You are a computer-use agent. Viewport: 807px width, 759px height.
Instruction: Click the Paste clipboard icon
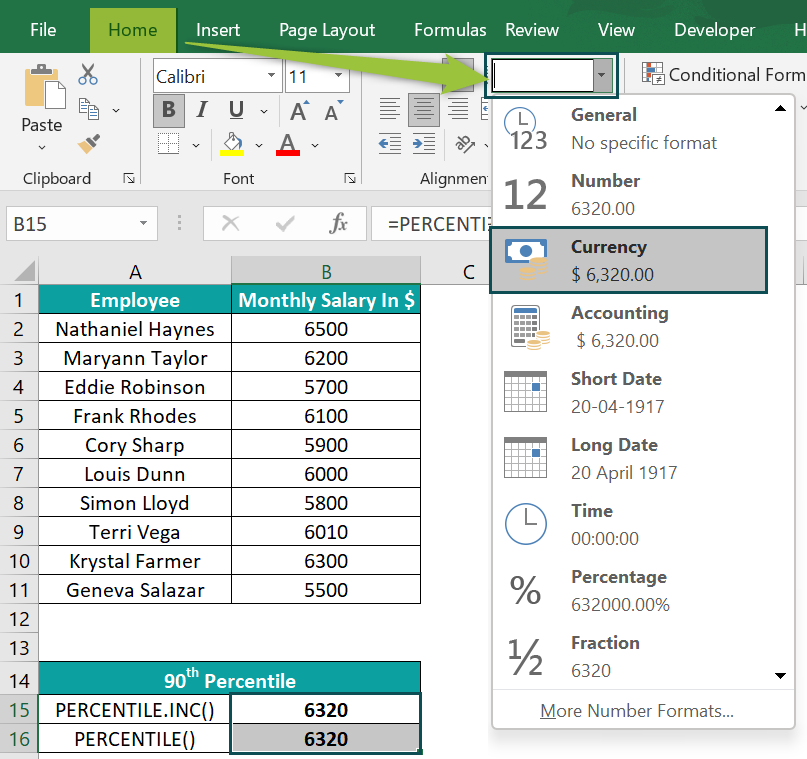click(x=44, y=86)
